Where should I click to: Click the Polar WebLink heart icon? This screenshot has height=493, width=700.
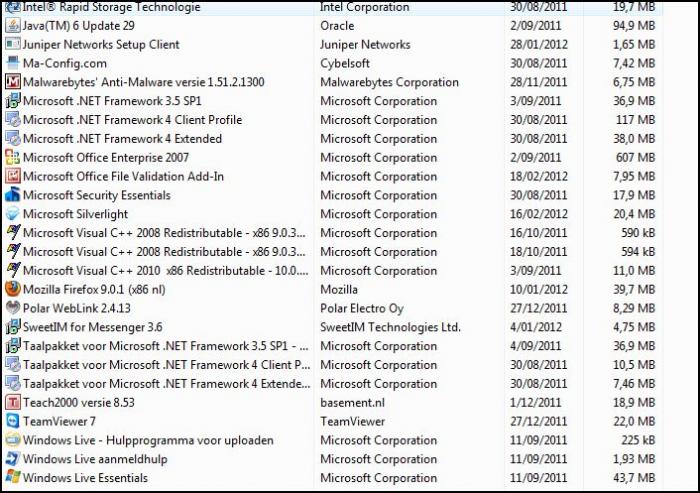point(12,308)
